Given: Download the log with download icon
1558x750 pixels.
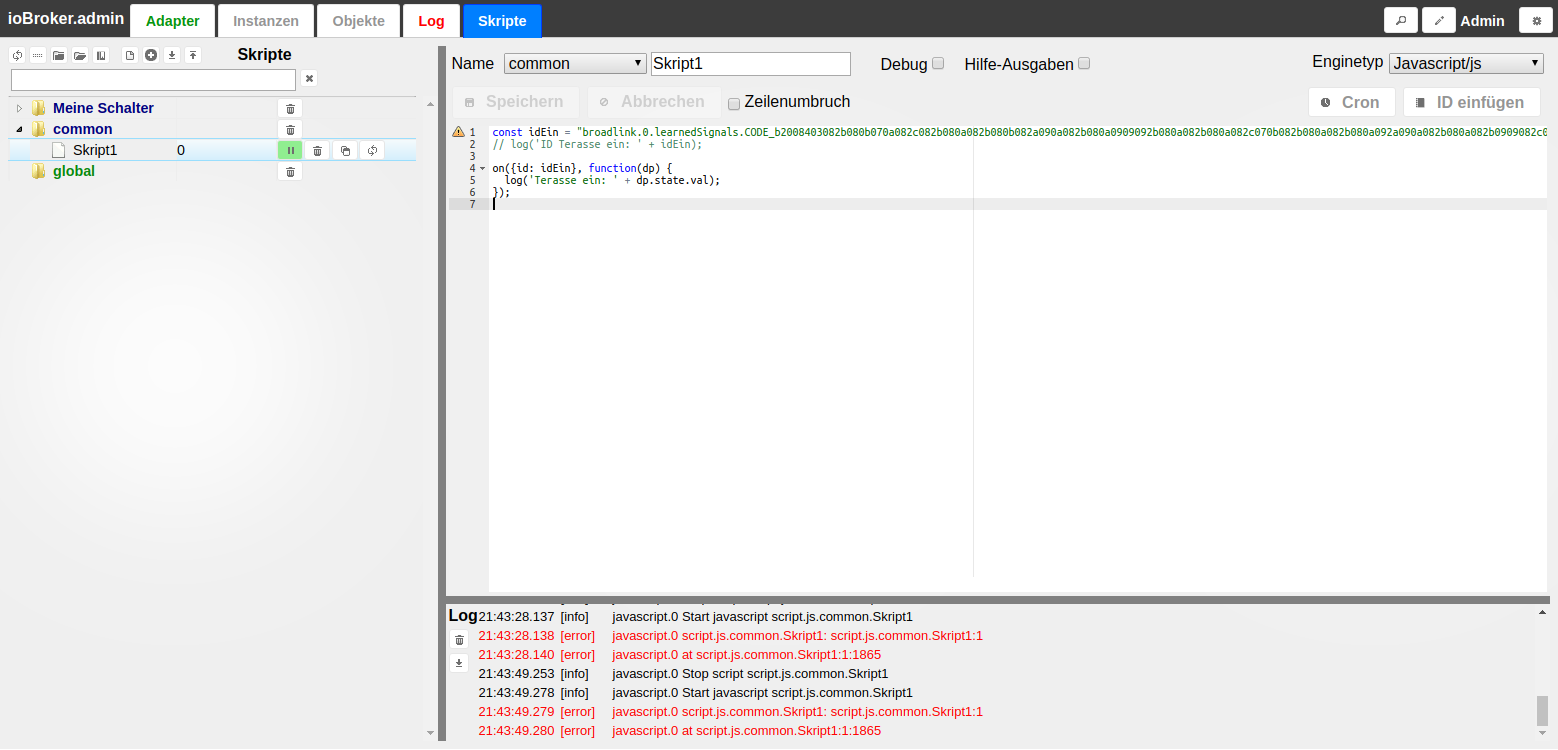Looking at the screenshot, I should pos(459,662).
